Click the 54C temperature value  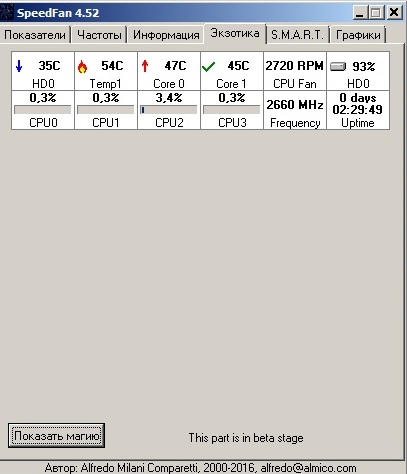point(112,66)
